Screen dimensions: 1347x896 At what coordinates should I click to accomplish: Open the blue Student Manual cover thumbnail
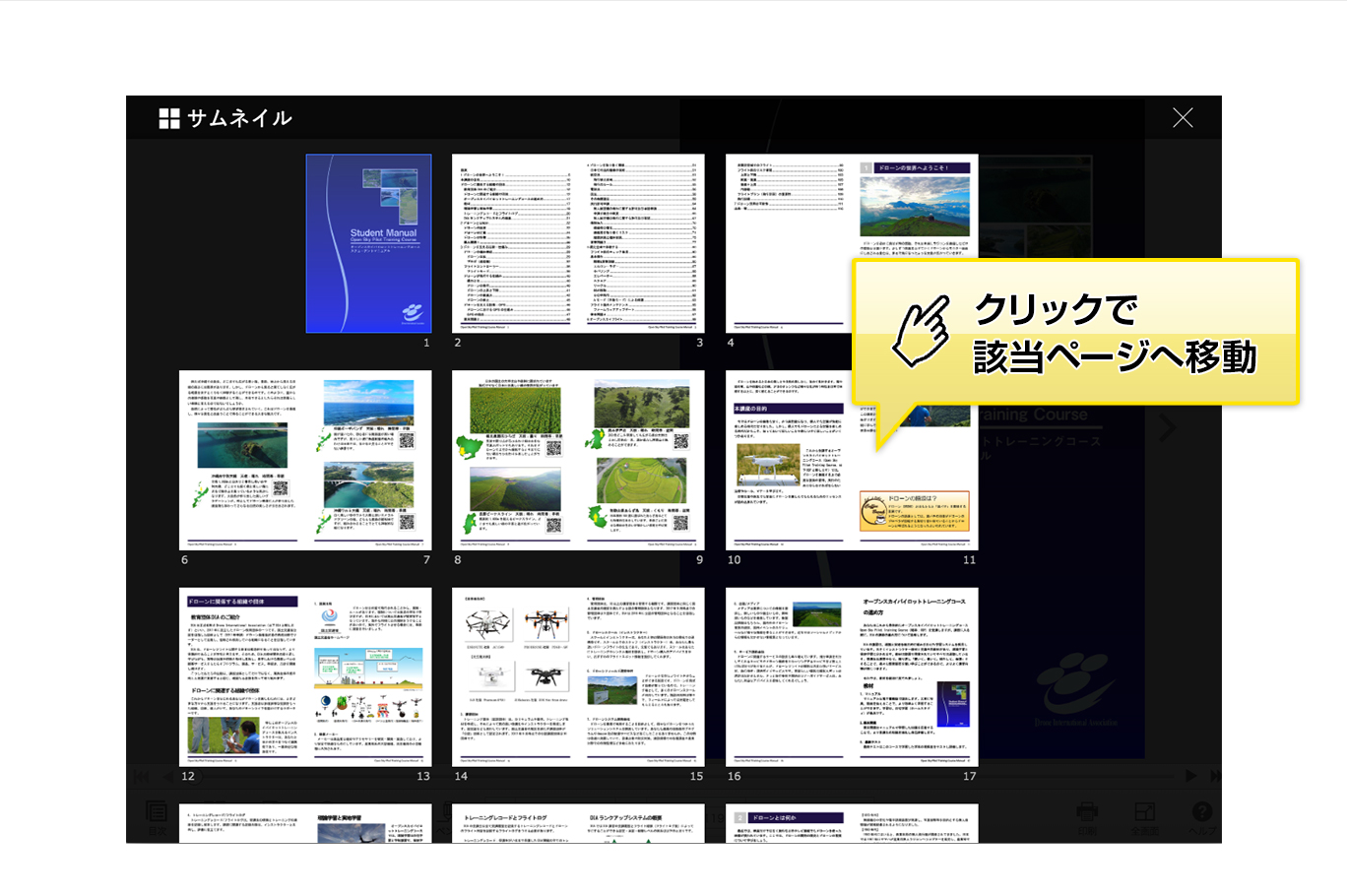click(368, 243)
